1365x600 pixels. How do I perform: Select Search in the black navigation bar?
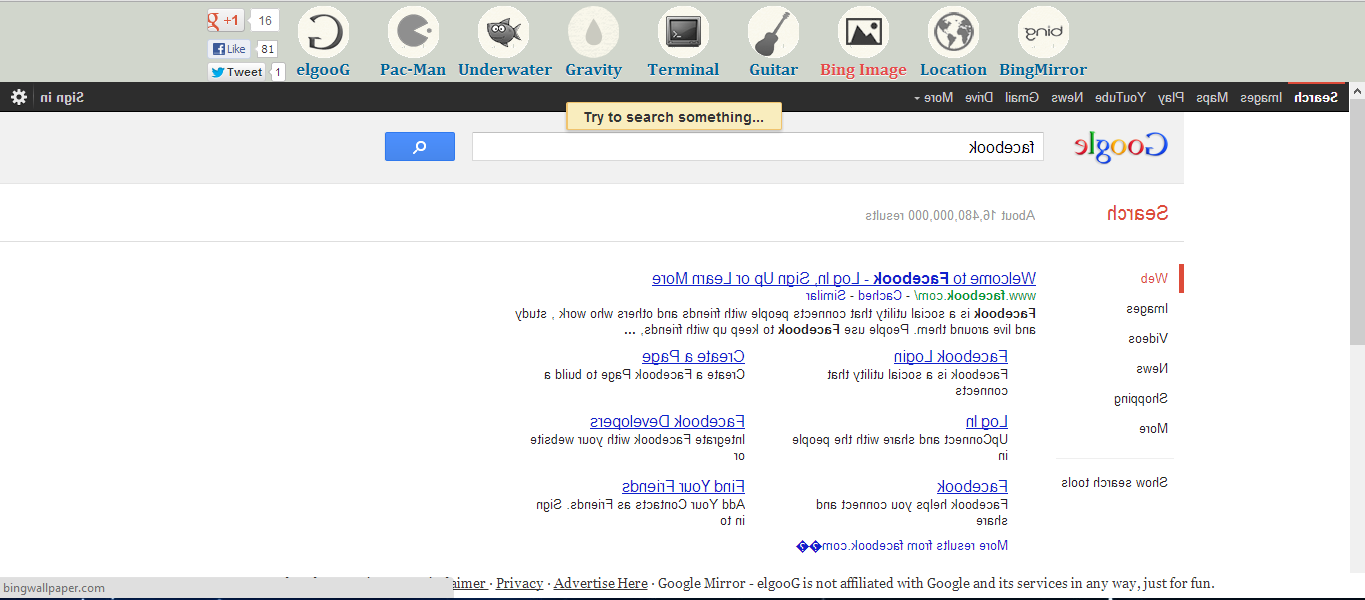coord(1315,97)
